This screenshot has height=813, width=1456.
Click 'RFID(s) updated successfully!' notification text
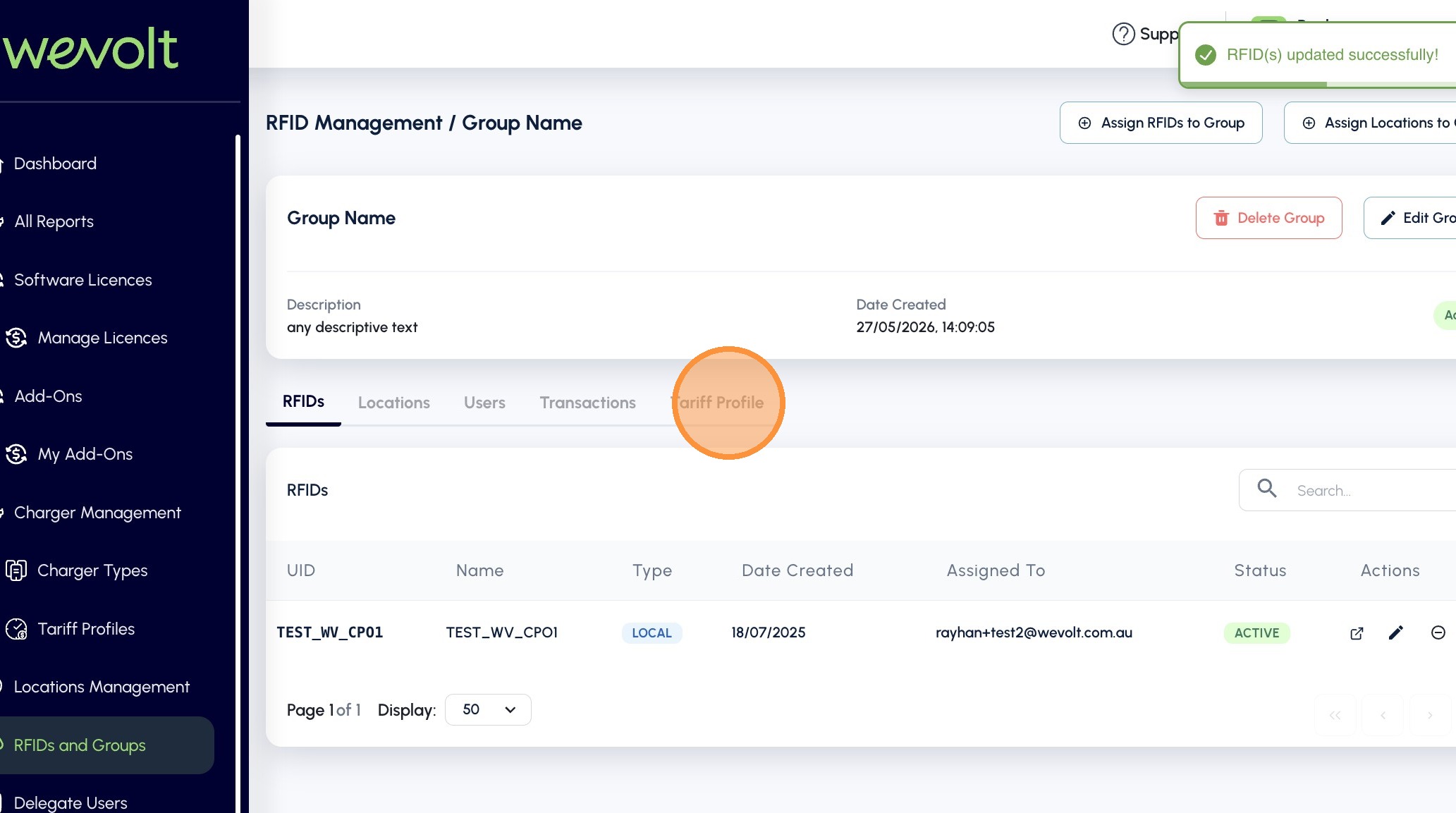[1332, 55]
